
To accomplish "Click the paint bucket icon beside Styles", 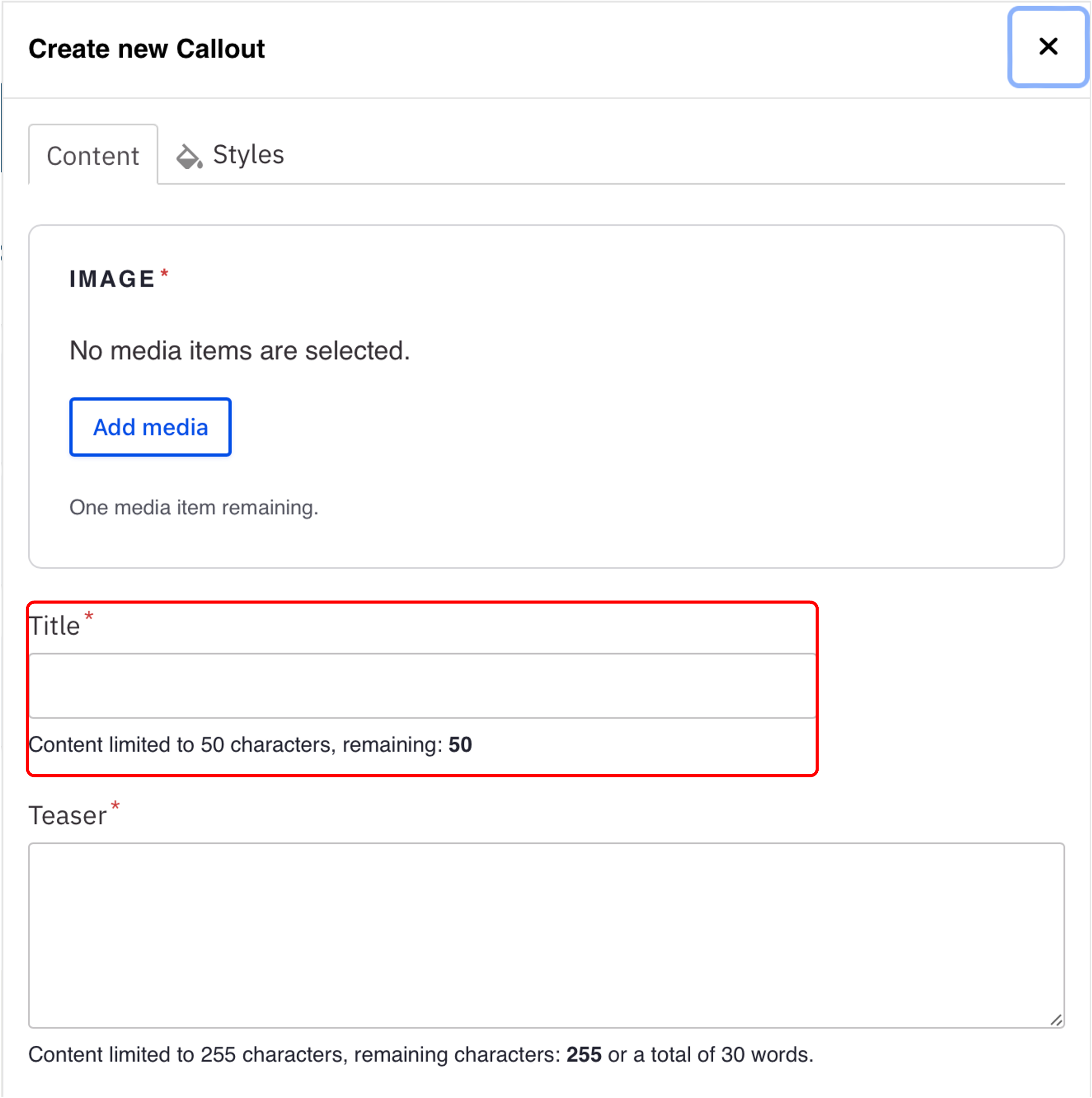I will pos(189,156).
